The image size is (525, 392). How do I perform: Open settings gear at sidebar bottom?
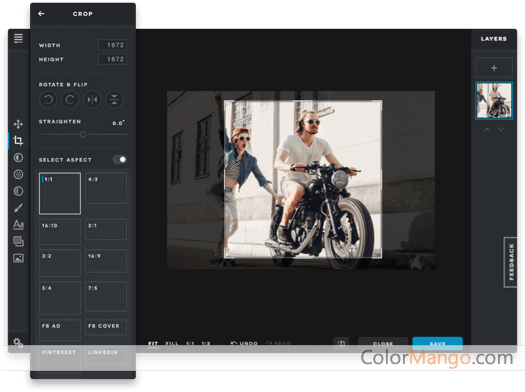coord(18,343)
